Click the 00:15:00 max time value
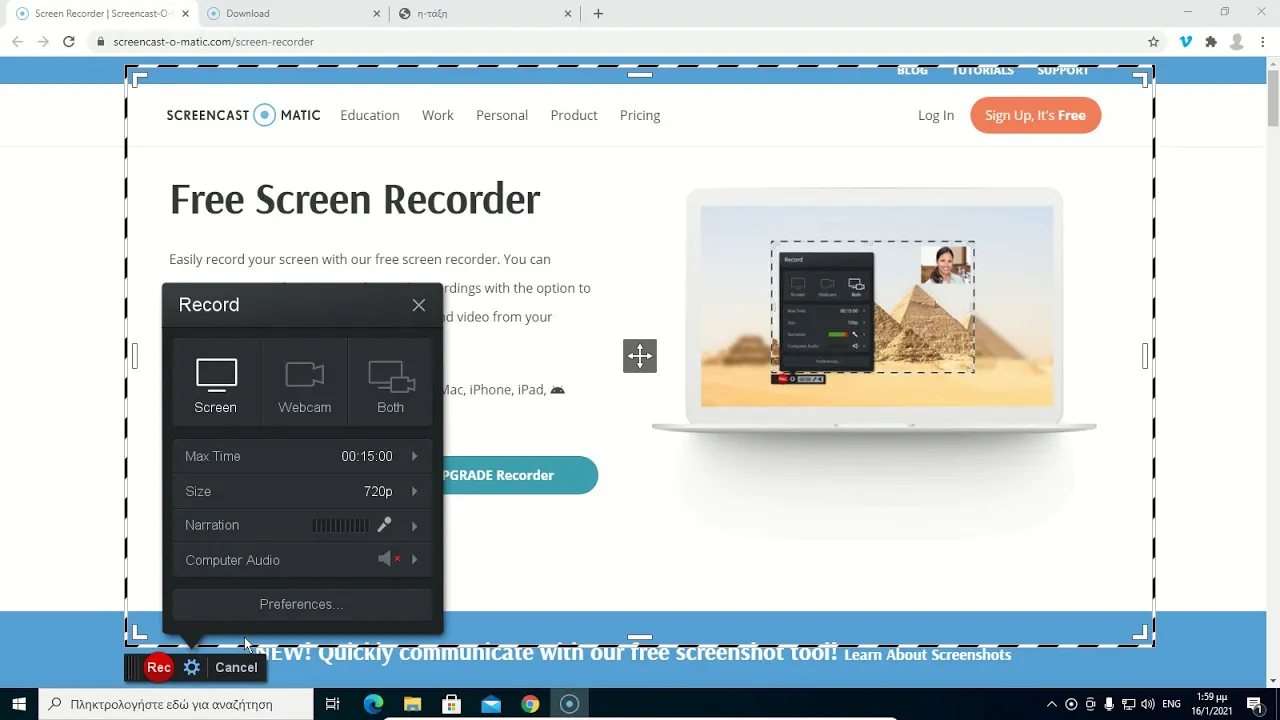 (367, 456)
